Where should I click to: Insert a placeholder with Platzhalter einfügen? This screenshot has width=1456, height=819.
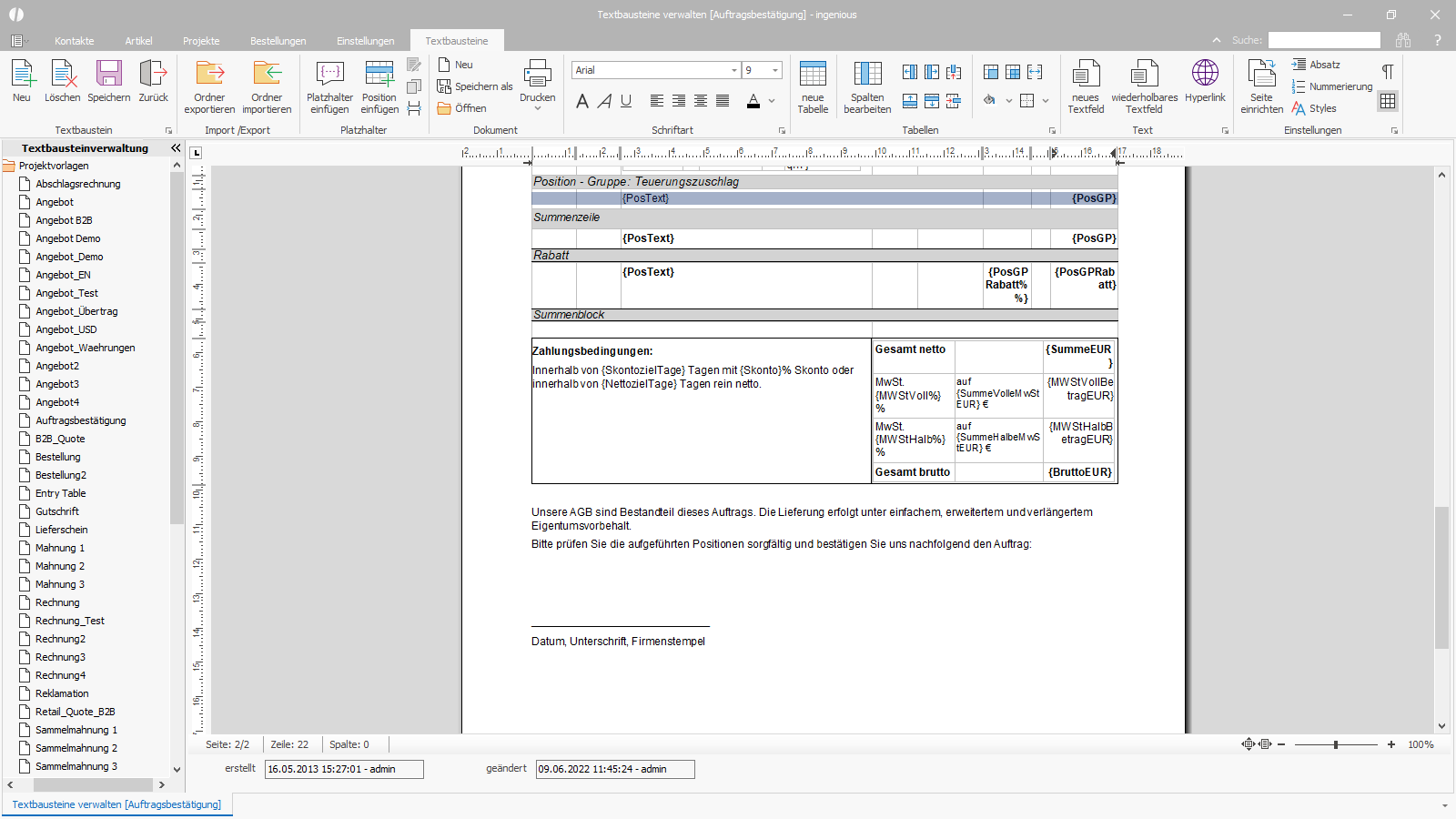click(x=329, y=87)
